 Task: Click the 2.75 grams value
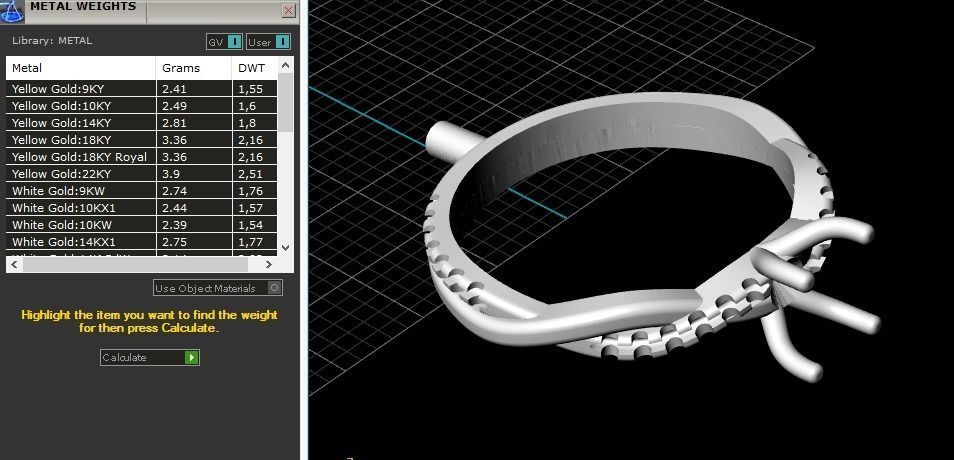(x=174, y=242)
